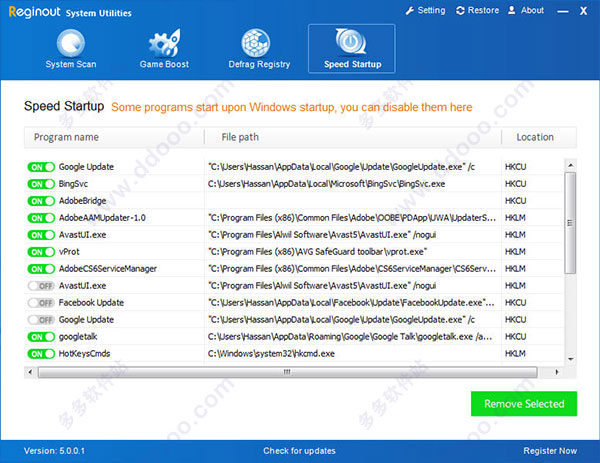Select the Facebook Update program name
The image size is (600, 463).
point(91,303)
